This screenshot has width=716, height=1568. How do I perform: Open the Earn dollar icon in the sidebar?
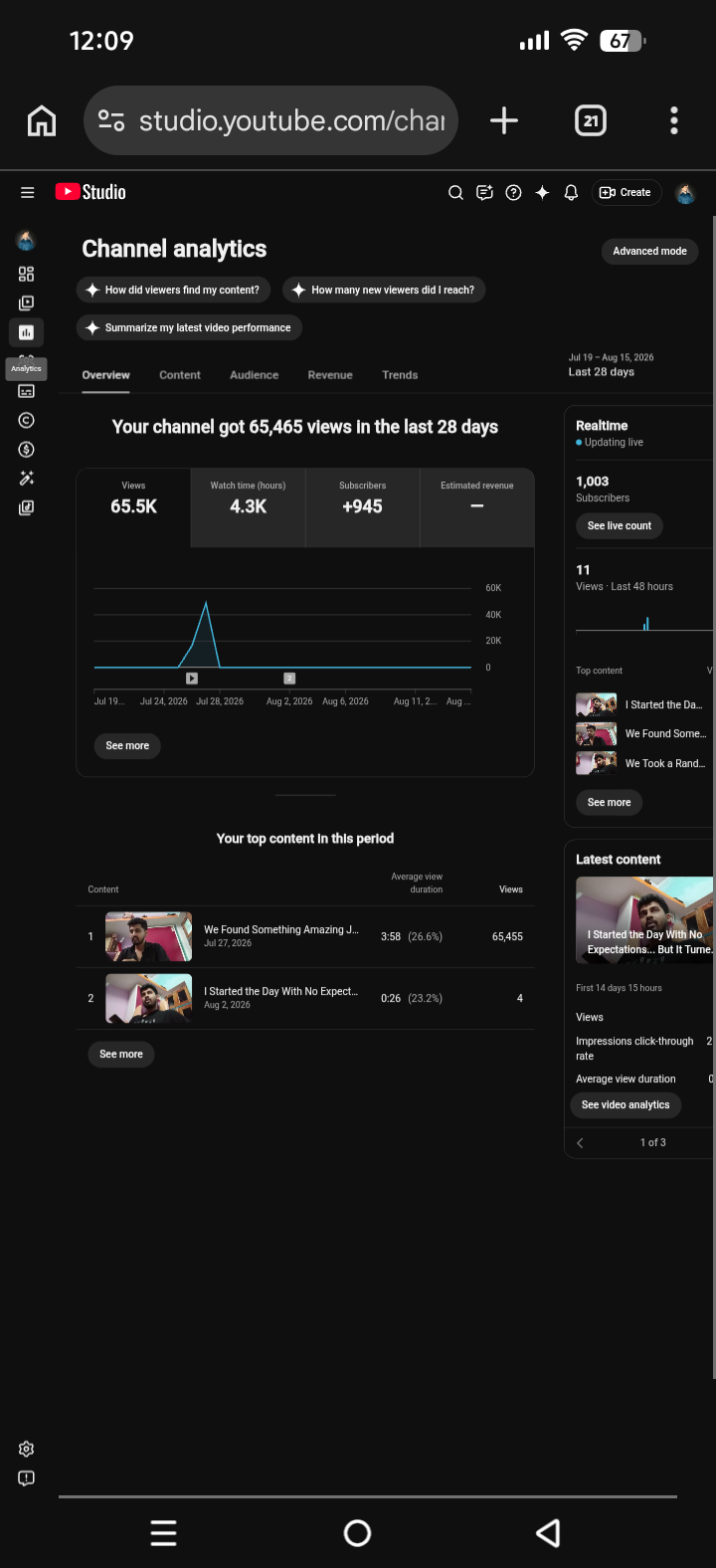[26, 450]
